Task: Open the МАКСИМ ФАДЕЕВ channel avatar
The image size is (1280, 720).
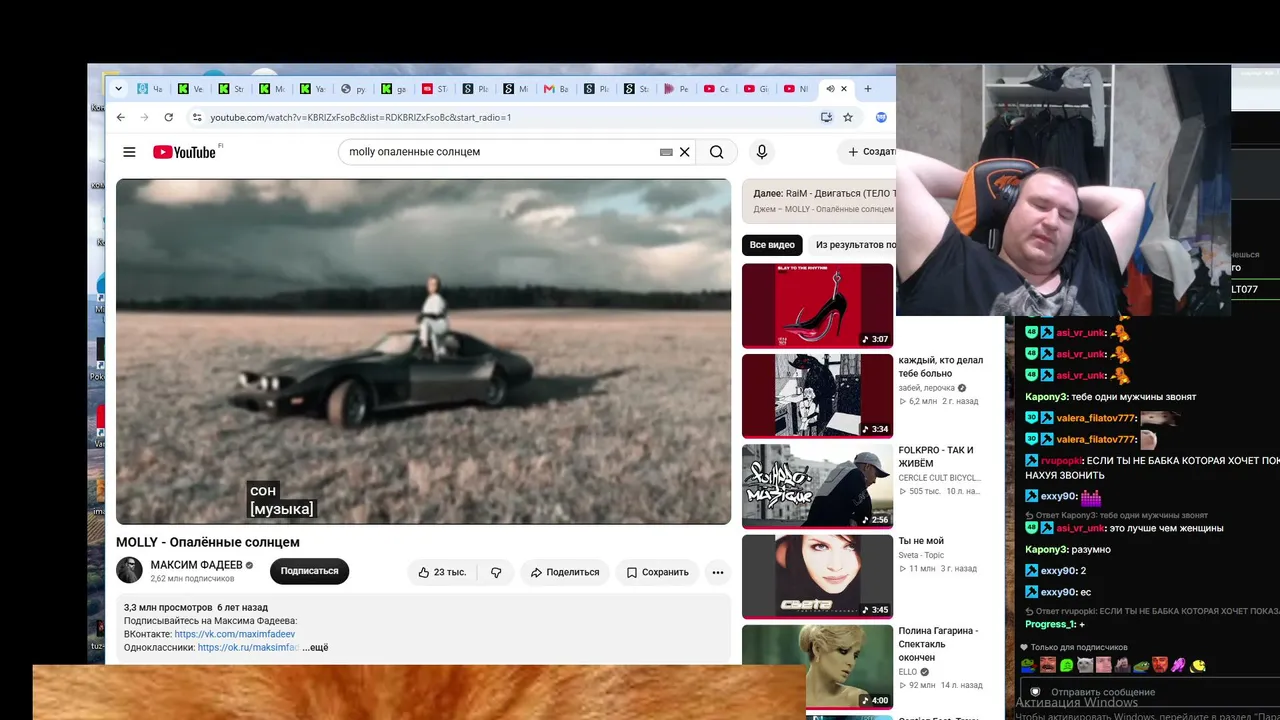Action: (x=130, y=570)
